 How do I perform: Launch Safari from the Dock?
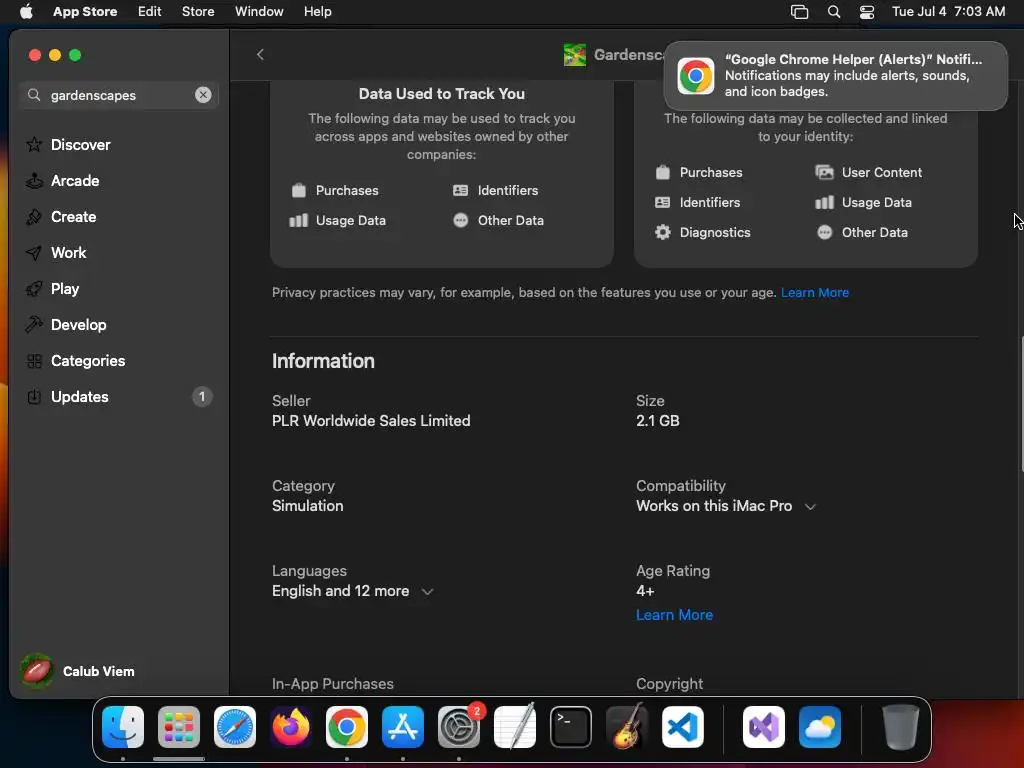235,727
